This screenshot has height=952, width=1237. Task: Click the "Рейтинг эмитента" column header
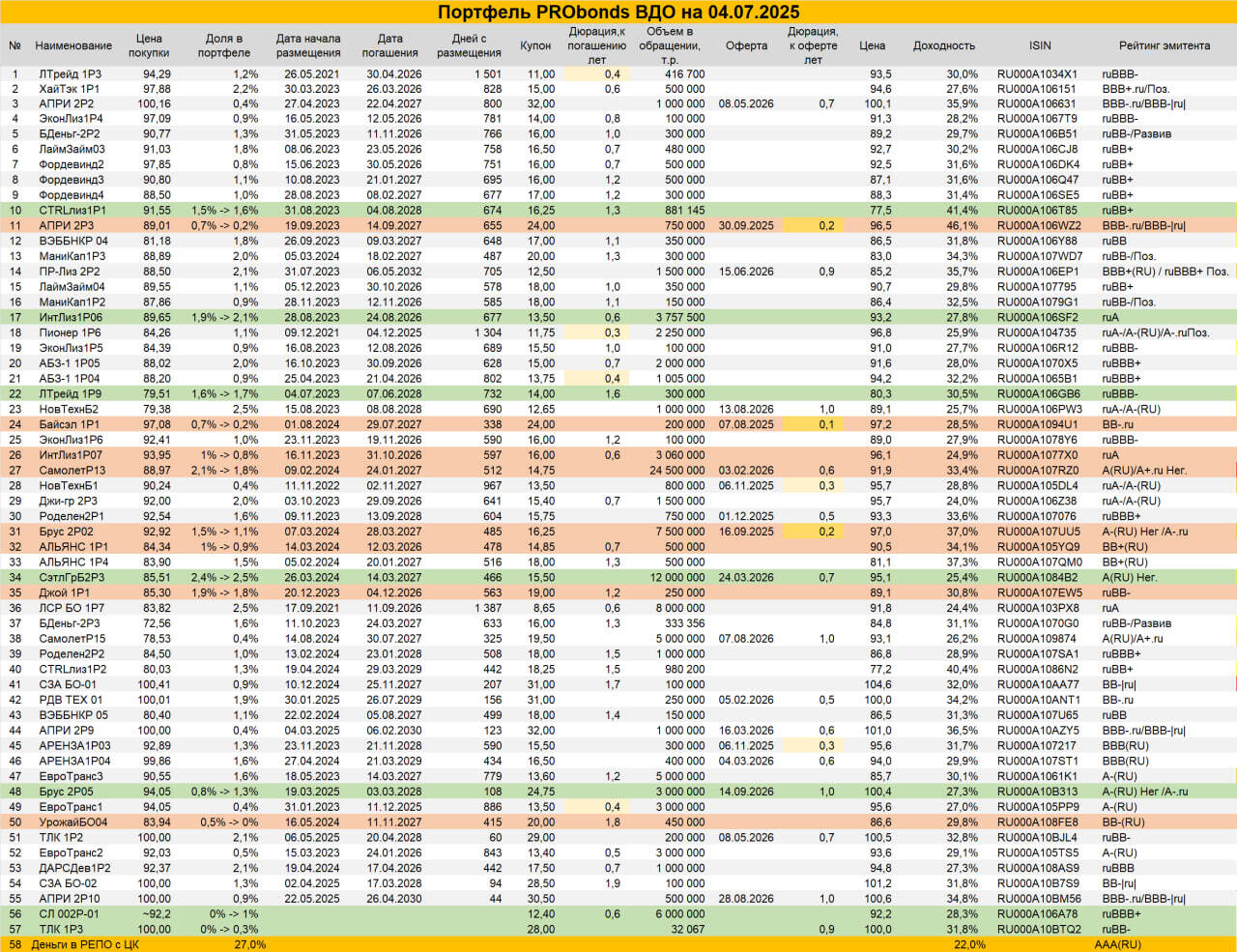tap(1164, 45)
